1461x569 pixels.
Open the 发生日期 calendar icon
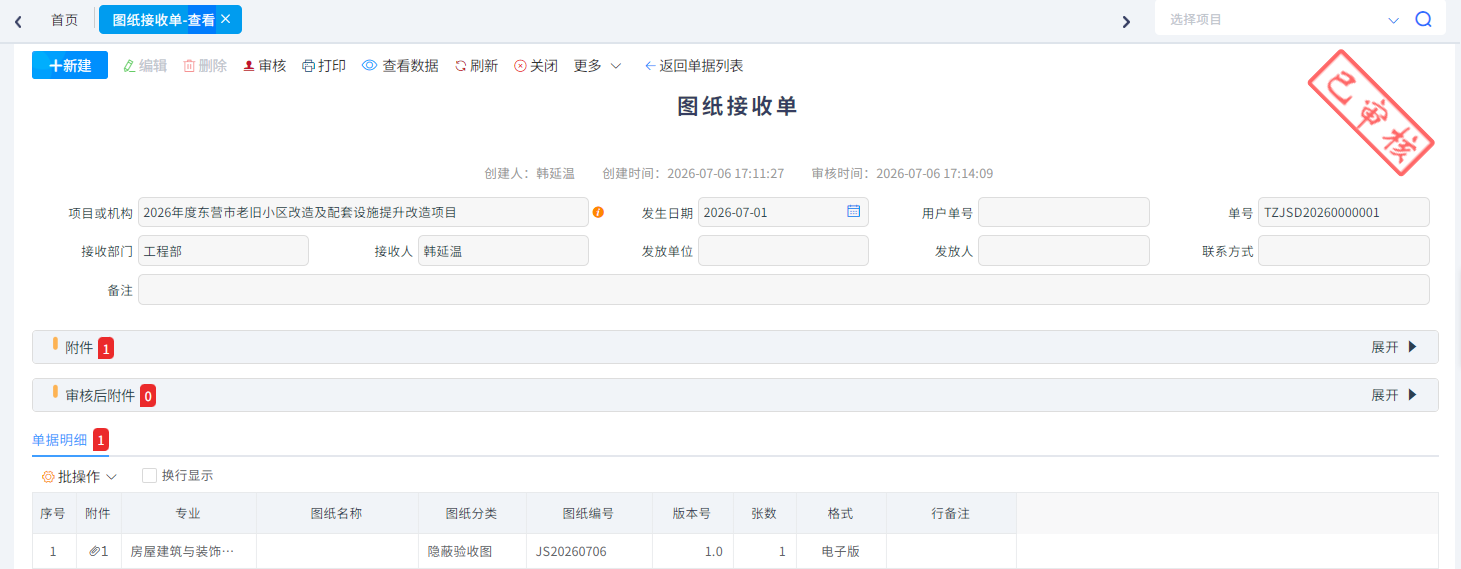click(x=853, y=211)
